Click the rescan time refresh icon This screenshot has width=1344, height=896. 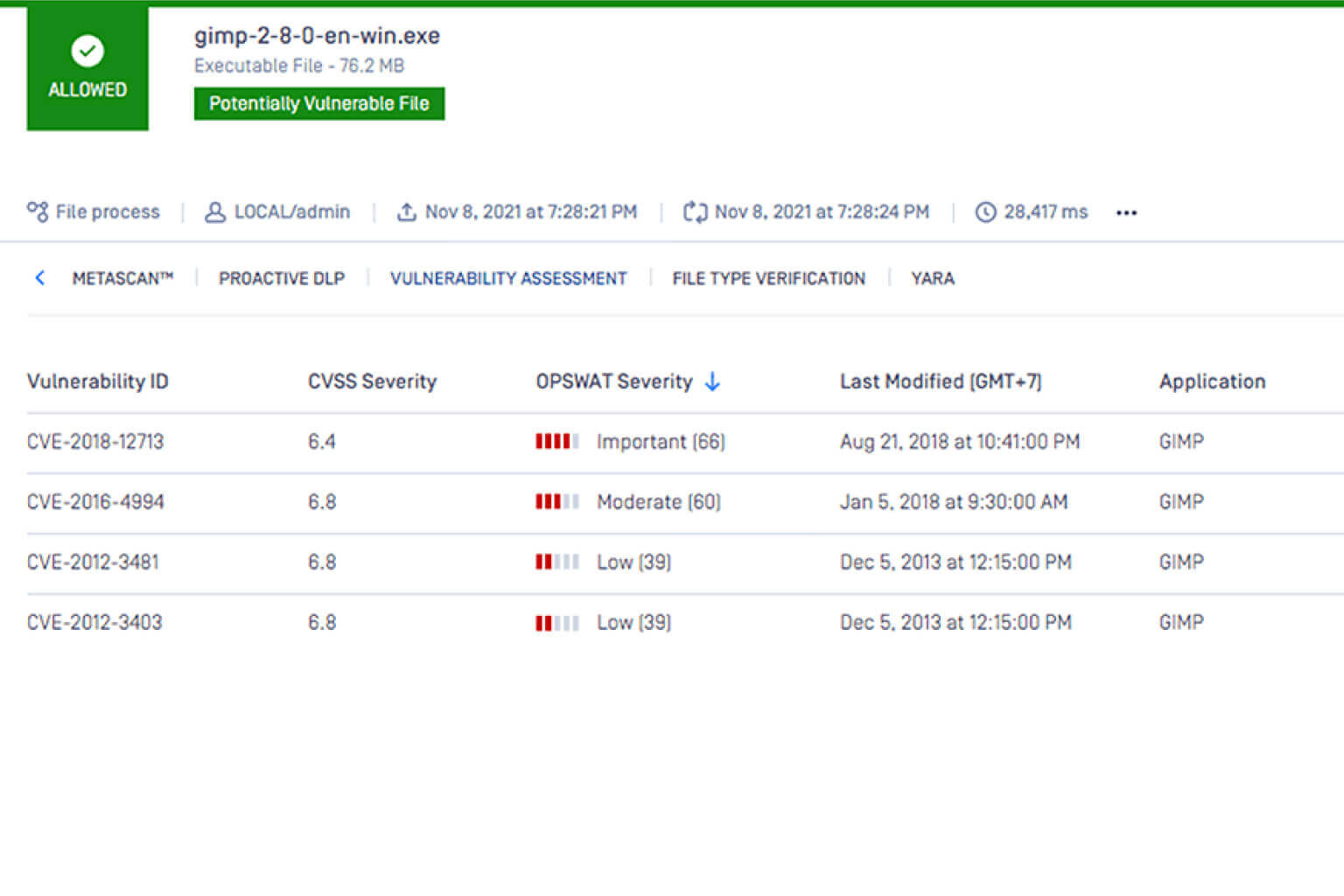(695, 212)
